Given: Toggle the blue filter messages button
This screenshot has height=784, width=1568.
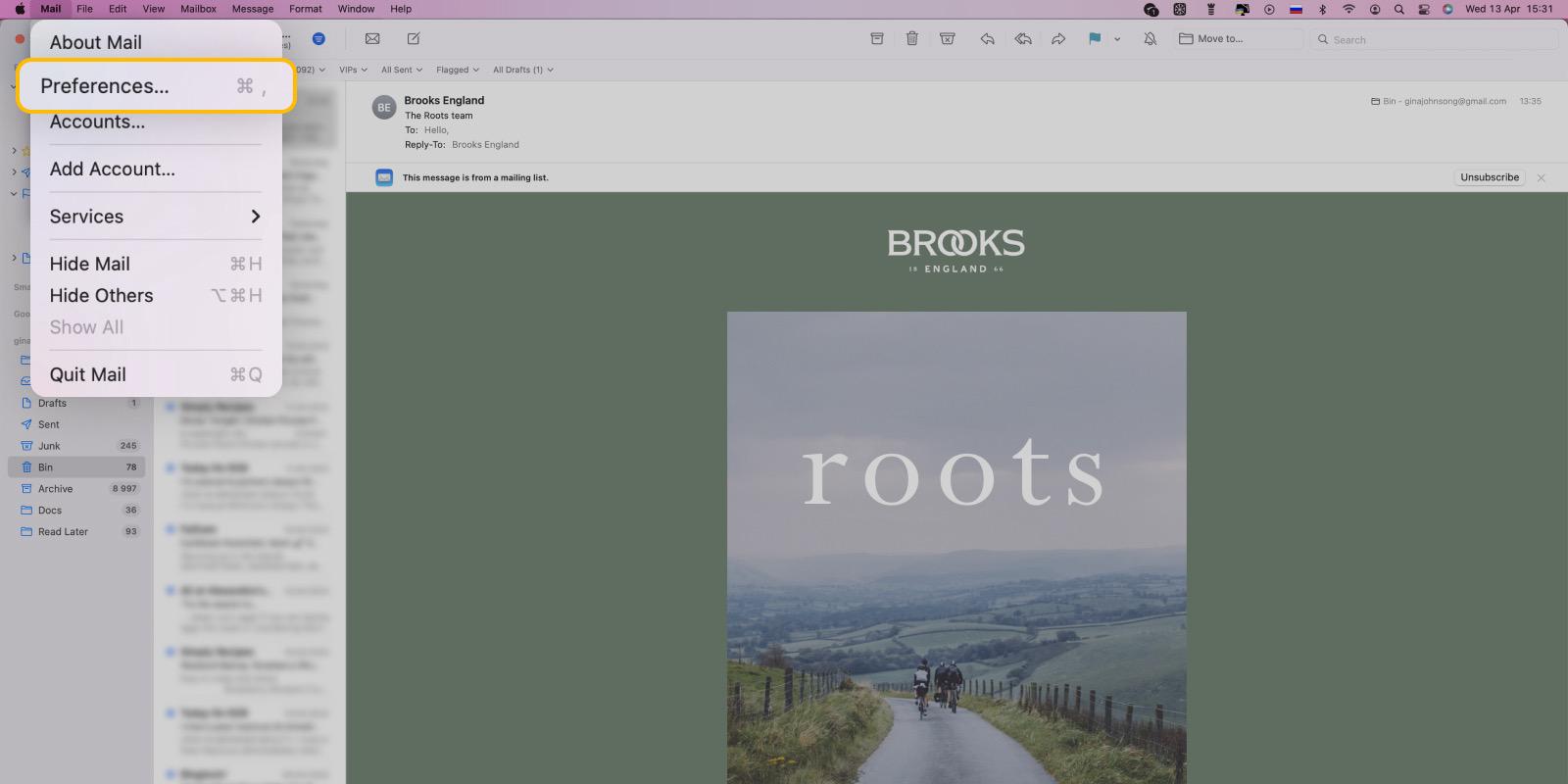Looking at the screenshot, I should tap(318, 39).
